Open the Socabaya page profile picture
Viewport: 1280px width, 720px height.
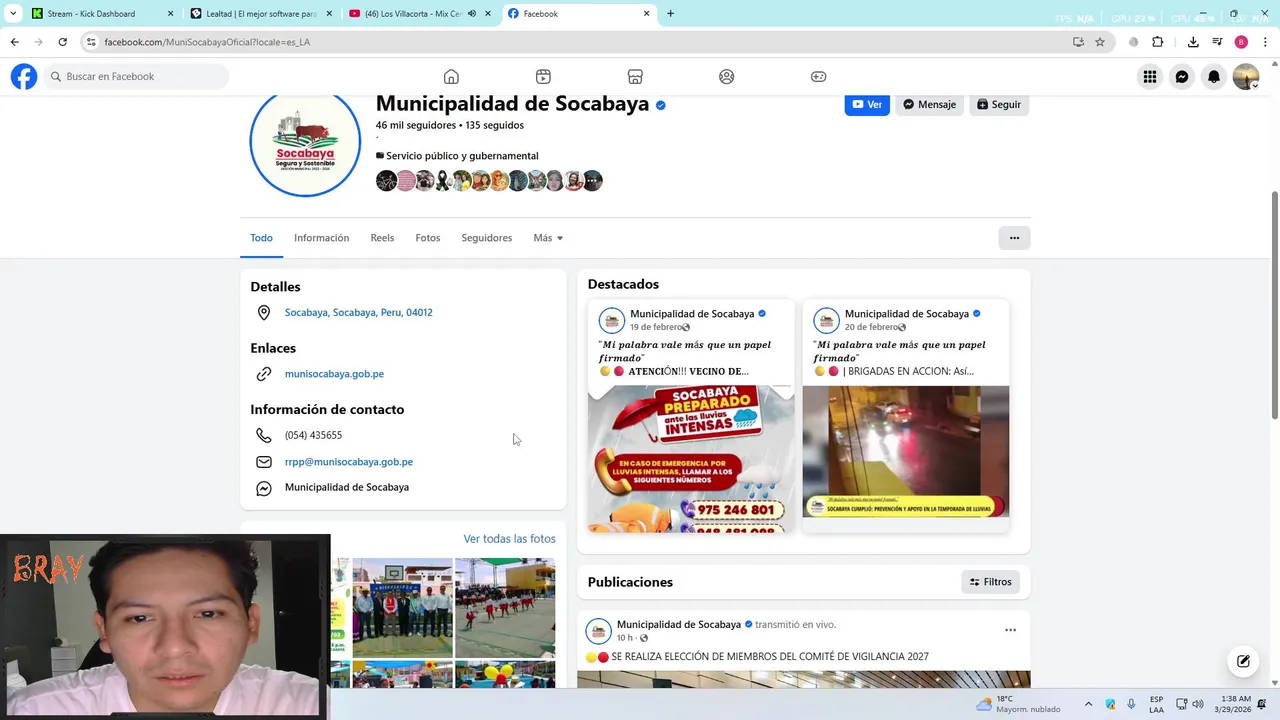(305, 143)
